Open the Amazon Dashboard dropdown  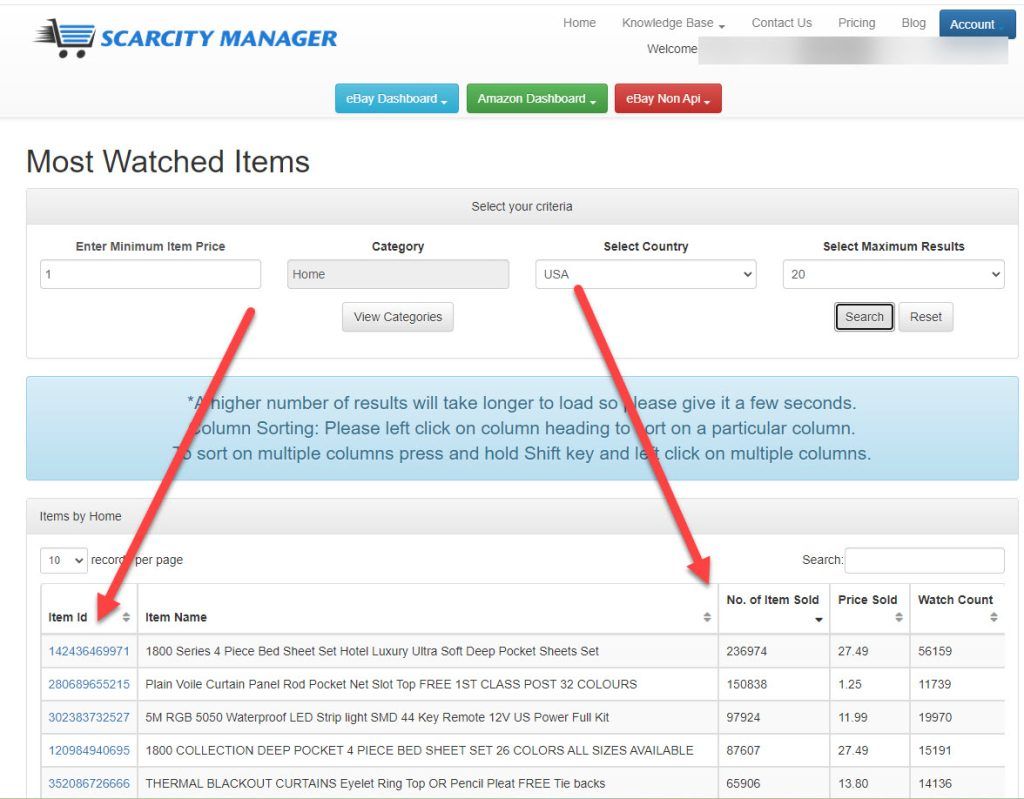(537, 99)
